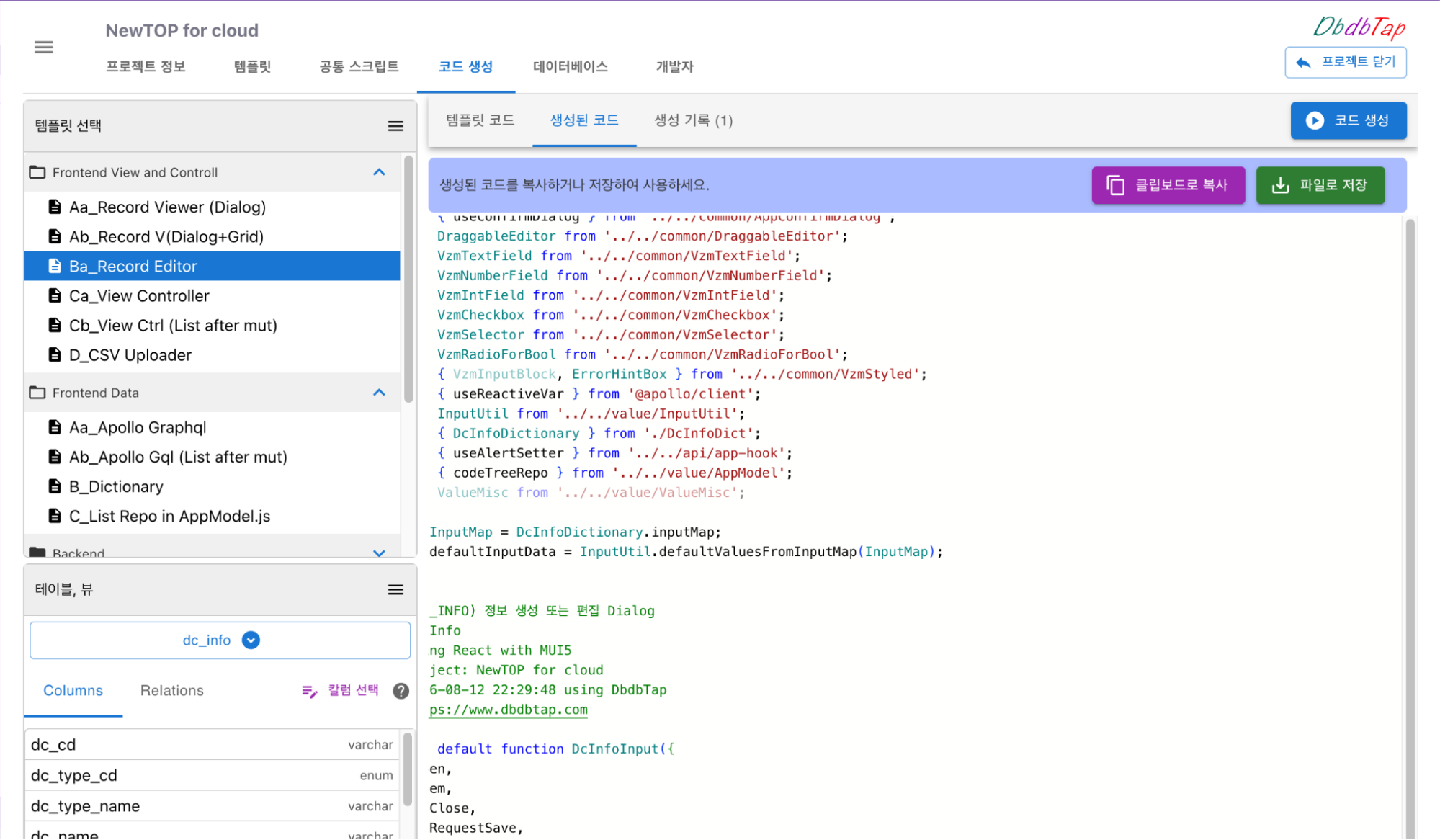Click 클립보드로 복사 button

[x=1168, y=186]
